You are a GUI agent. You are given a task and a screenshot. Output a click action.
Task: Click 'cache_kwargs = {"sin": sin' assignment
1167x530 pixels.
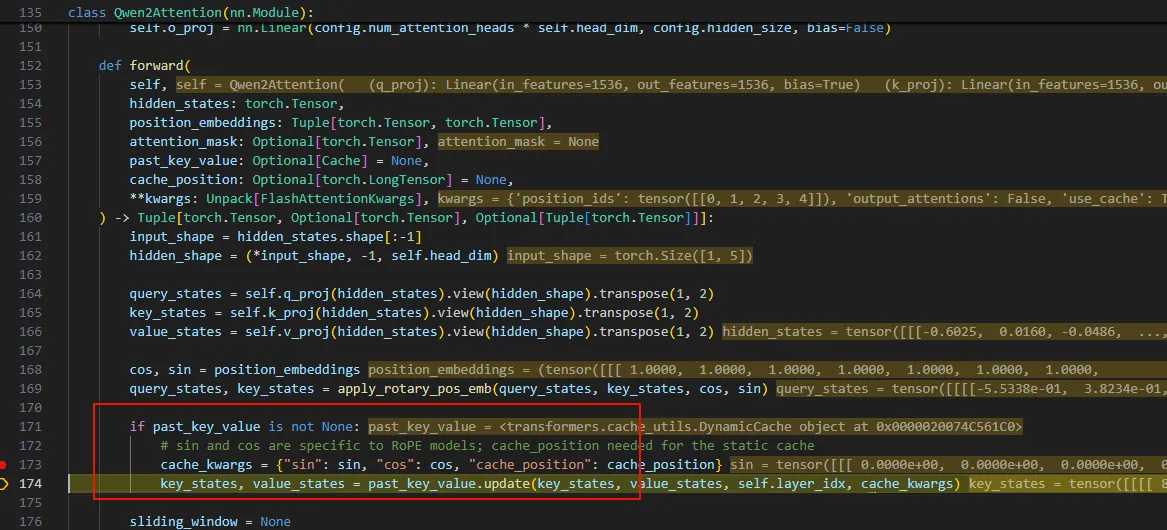(x=442, y=465)
